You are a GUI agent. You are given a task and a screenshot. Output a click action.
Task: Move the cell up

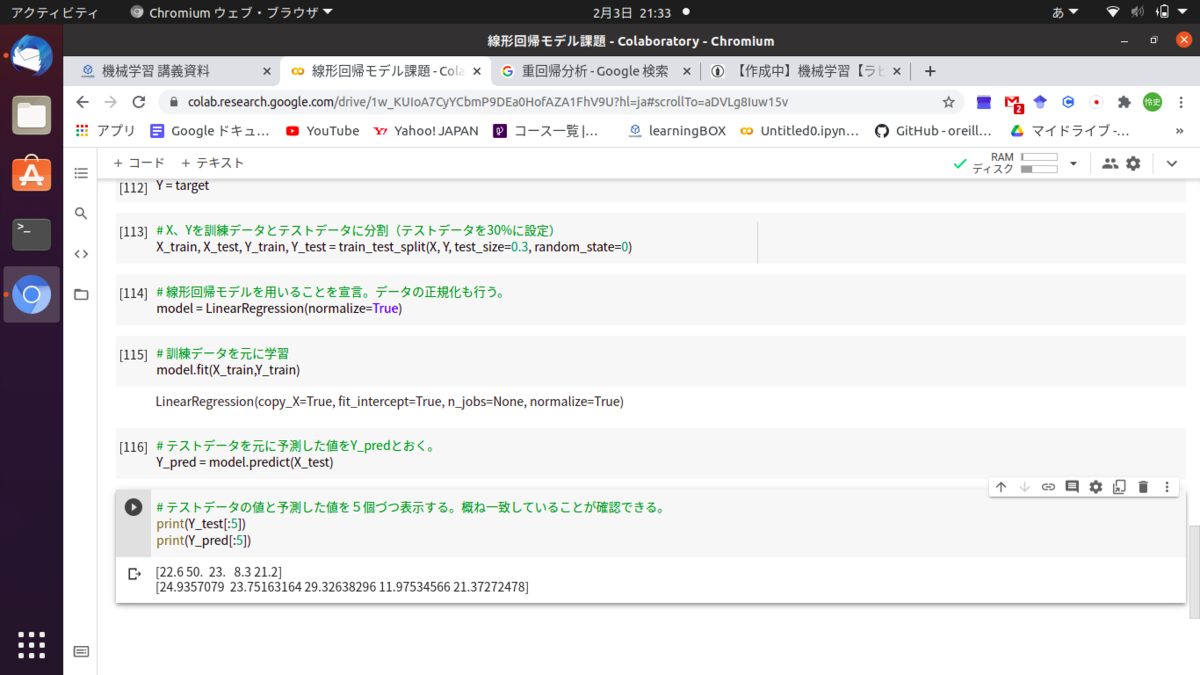1001,487
